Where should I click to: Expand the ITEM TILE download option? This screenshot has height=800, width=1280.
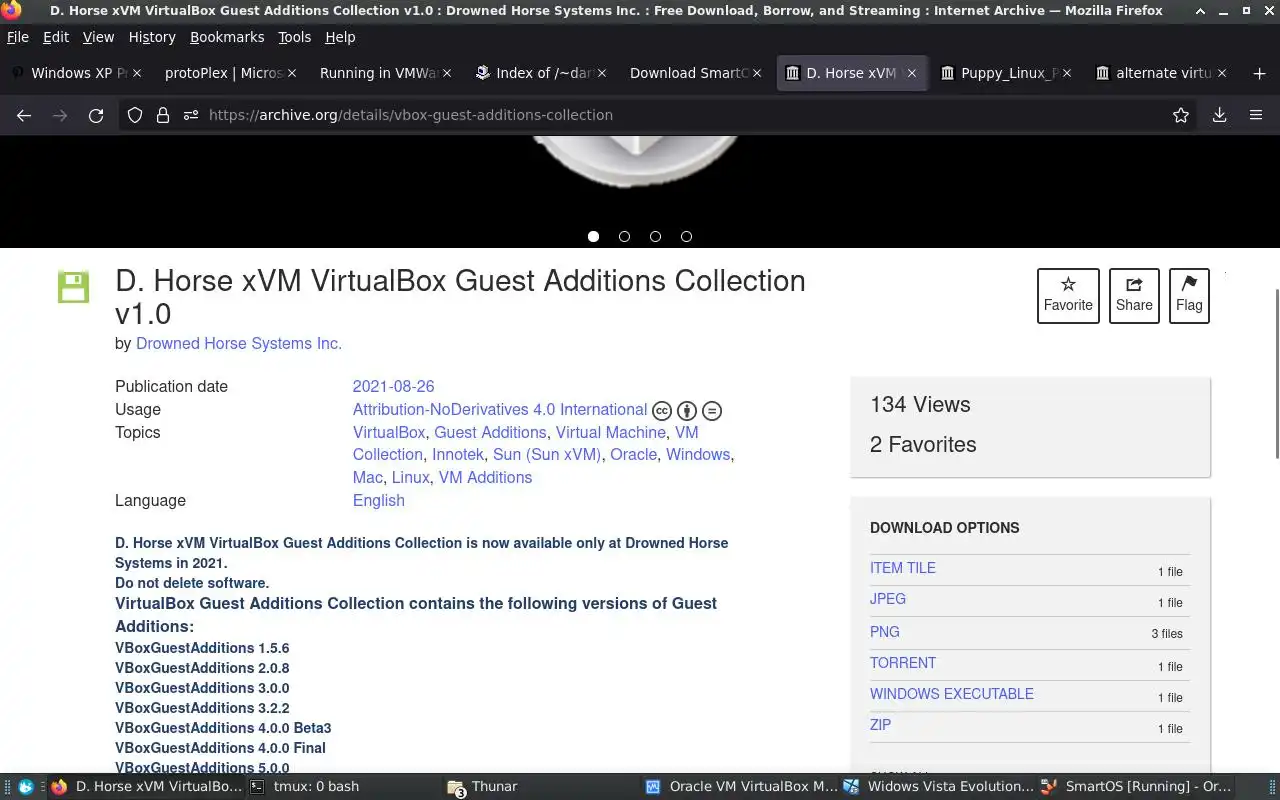(x=903, y=568)
